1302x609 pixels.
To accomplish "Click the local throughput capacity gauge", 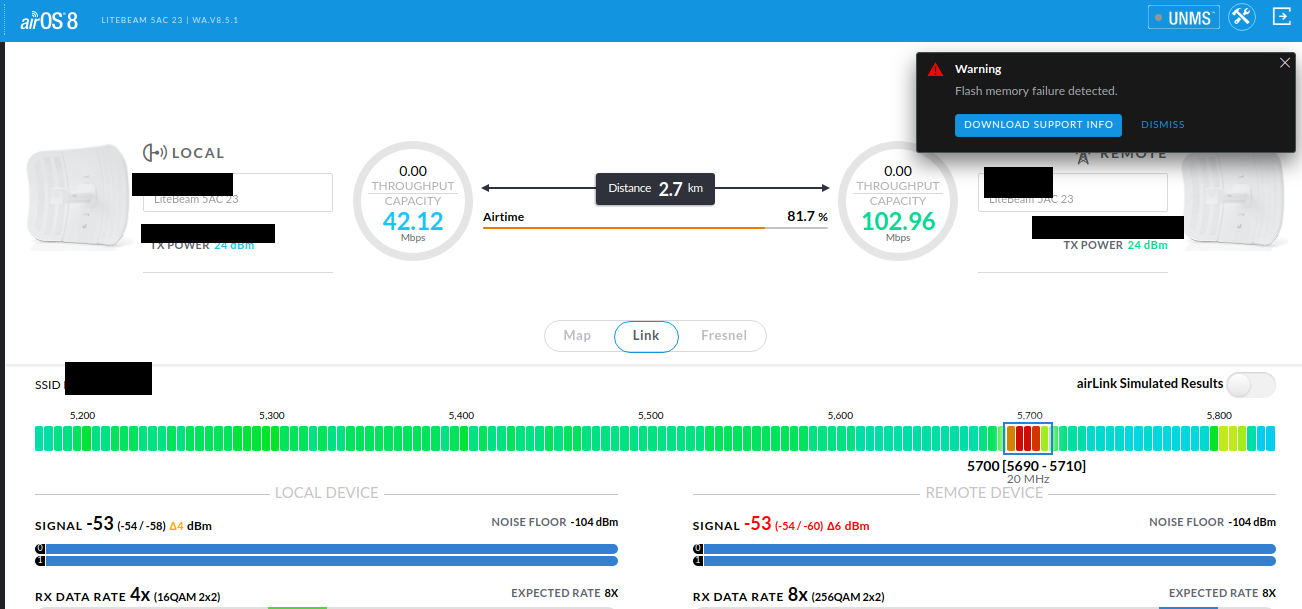I will tap(413, 200).
